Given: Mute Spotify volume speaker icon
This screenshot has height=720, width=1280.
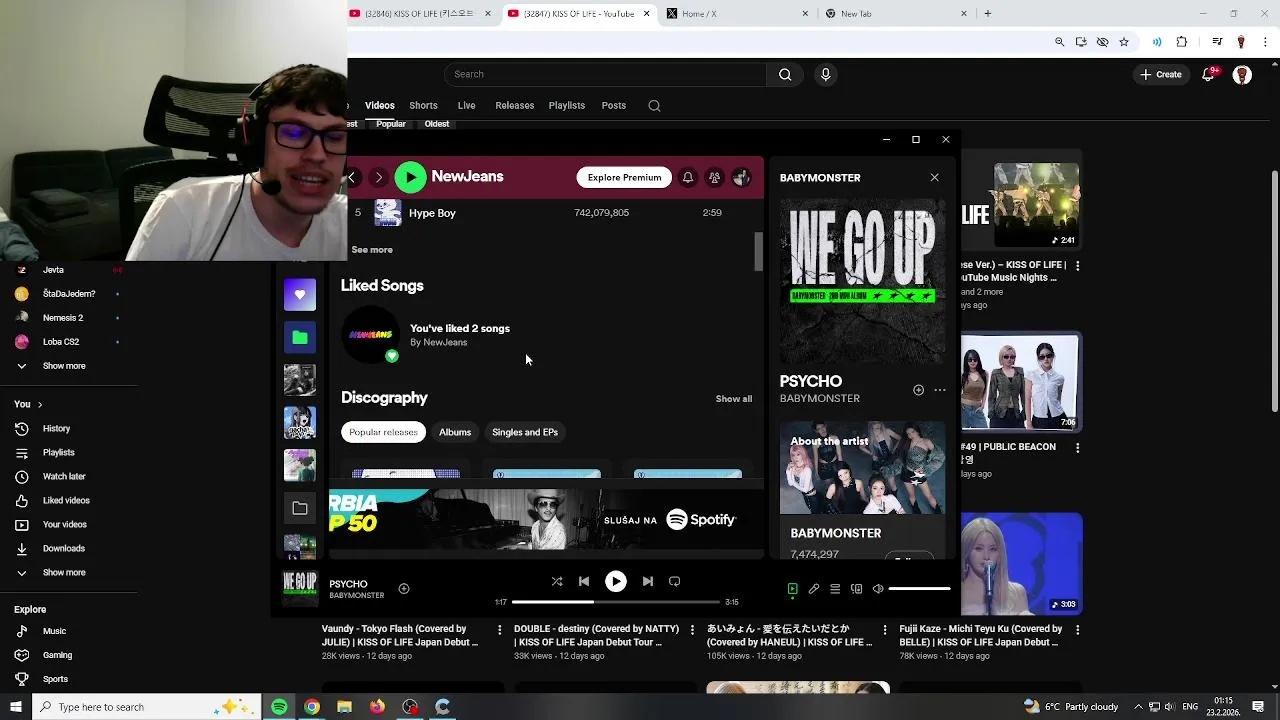Looking at the screenshot, I should (878, 589).
